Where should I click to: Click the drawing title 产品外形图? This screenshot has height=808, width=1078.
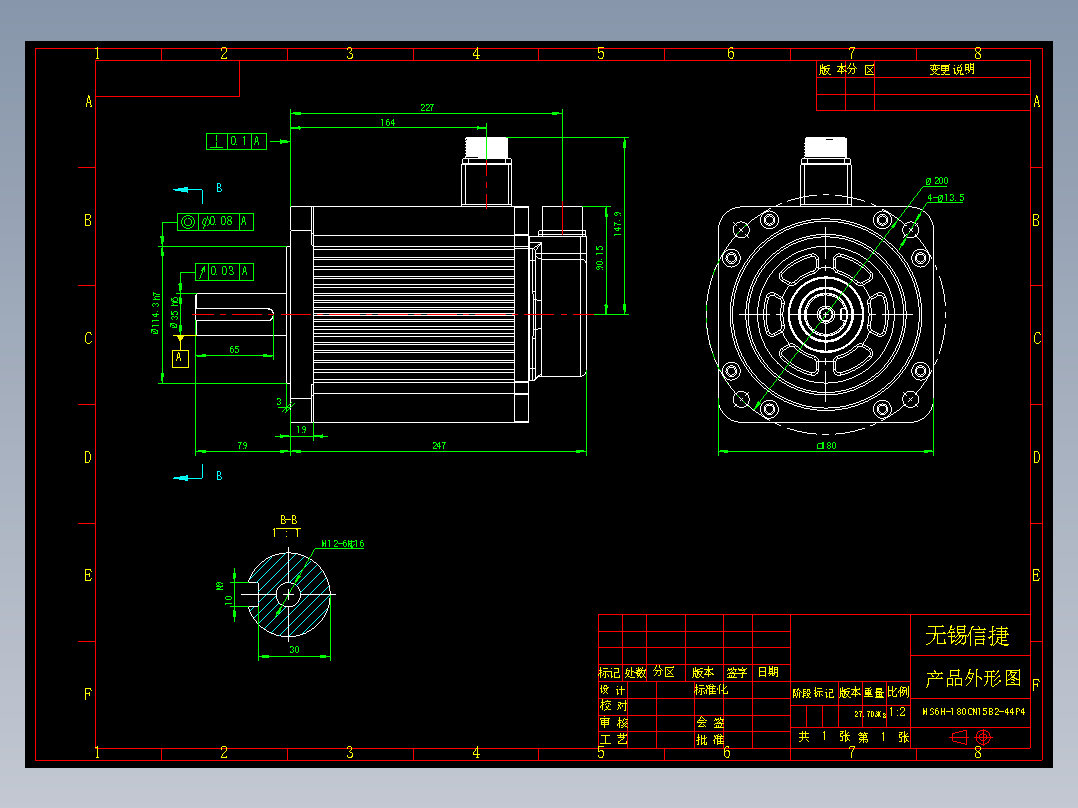pyautogui.click(x=973, y=678)
